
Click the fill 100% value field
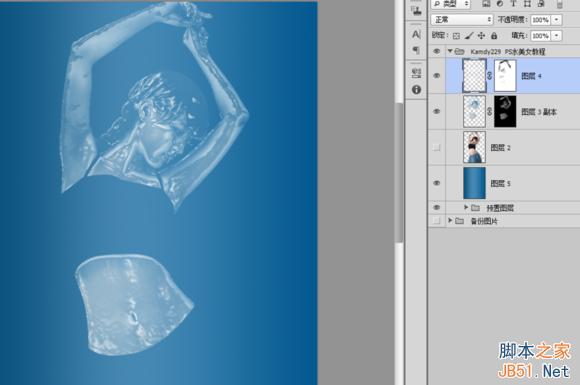point(540,36)
